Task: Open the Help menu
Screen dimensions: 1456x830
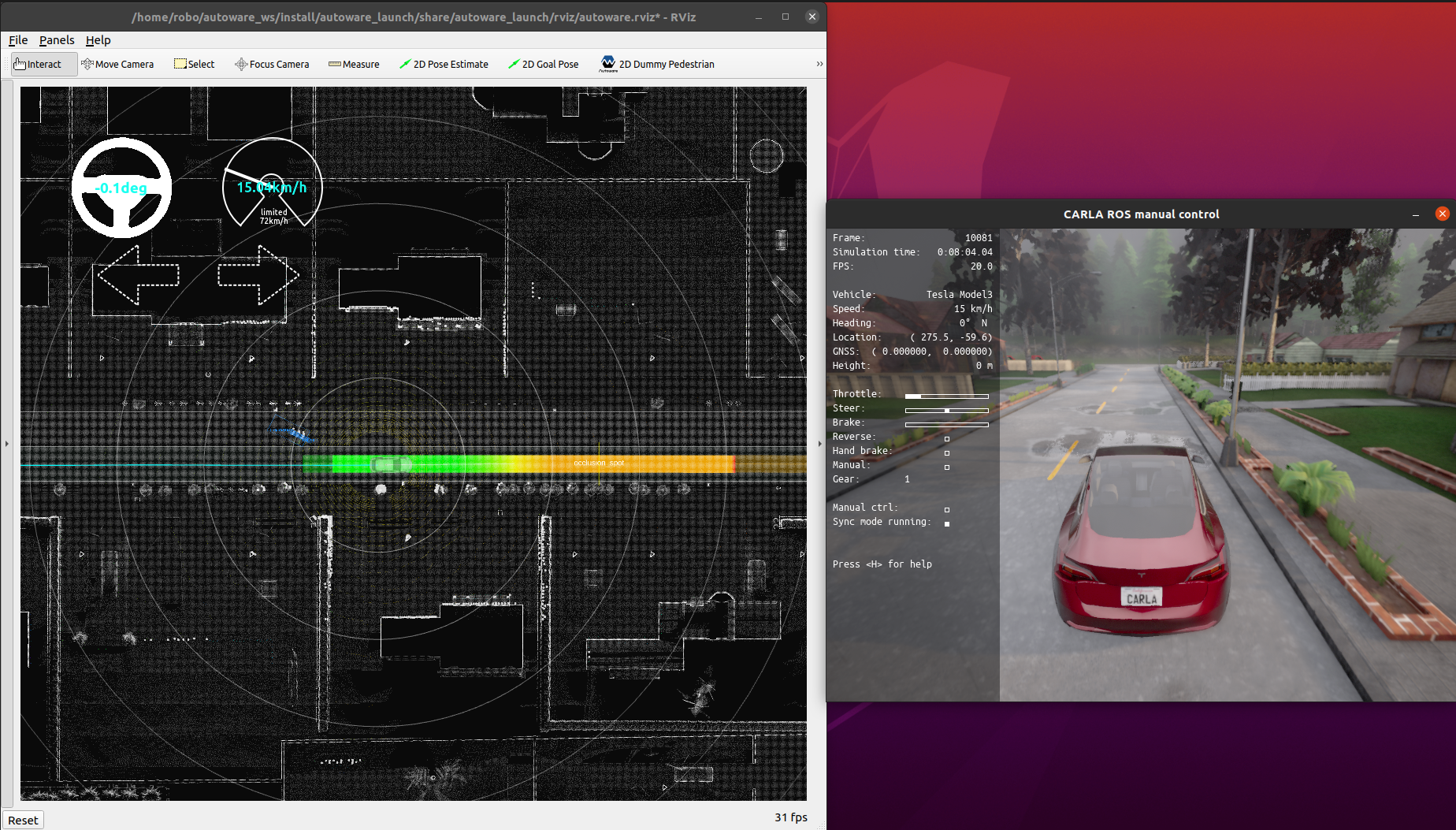Action: [x=98, y=40]
